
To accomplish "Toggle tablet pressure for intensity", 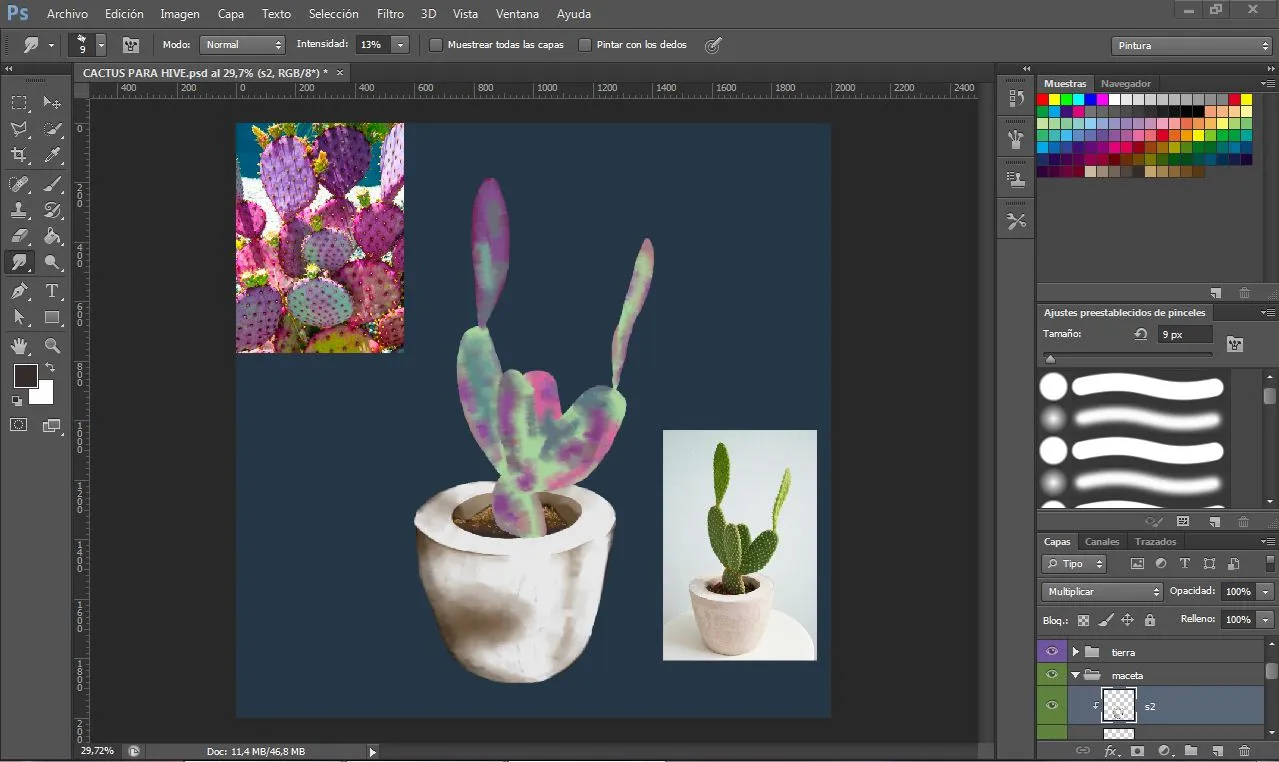I will (713, 45).
